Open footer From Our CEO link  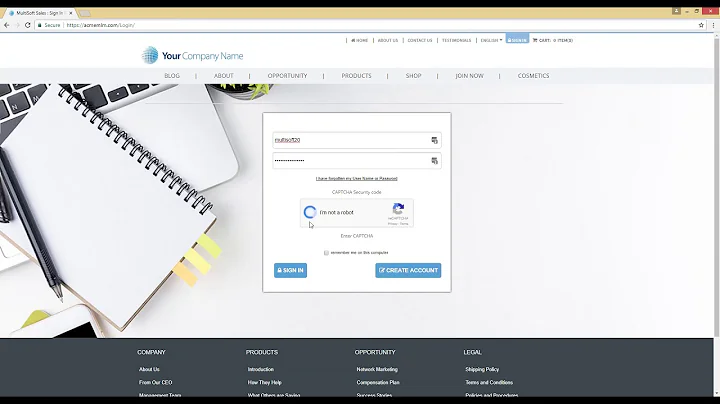[156, 382]
